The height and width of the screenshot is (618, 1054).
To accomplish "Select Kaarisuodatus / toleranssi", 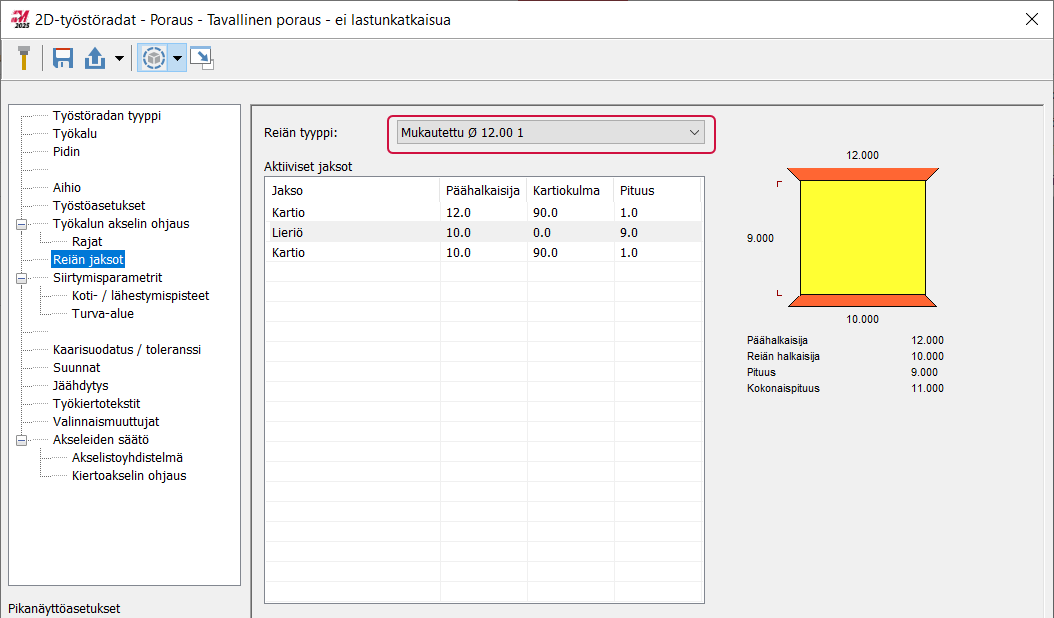I will tap(127, 350).
